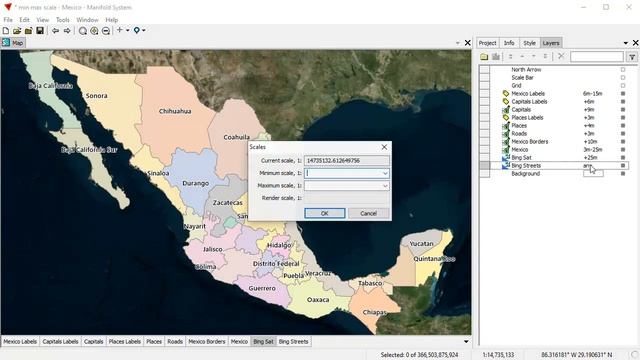Toggle North Arrow visibility box
The height and width of the screenshot is (360, 640).
coord(623,69)
